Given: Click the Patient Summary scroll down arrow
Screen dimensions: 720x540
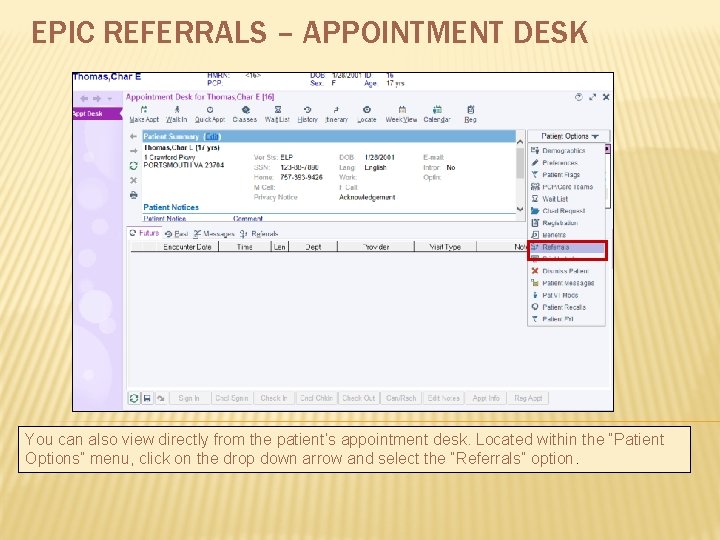Looking at the screenshot, I should click(x=520, y=209).
